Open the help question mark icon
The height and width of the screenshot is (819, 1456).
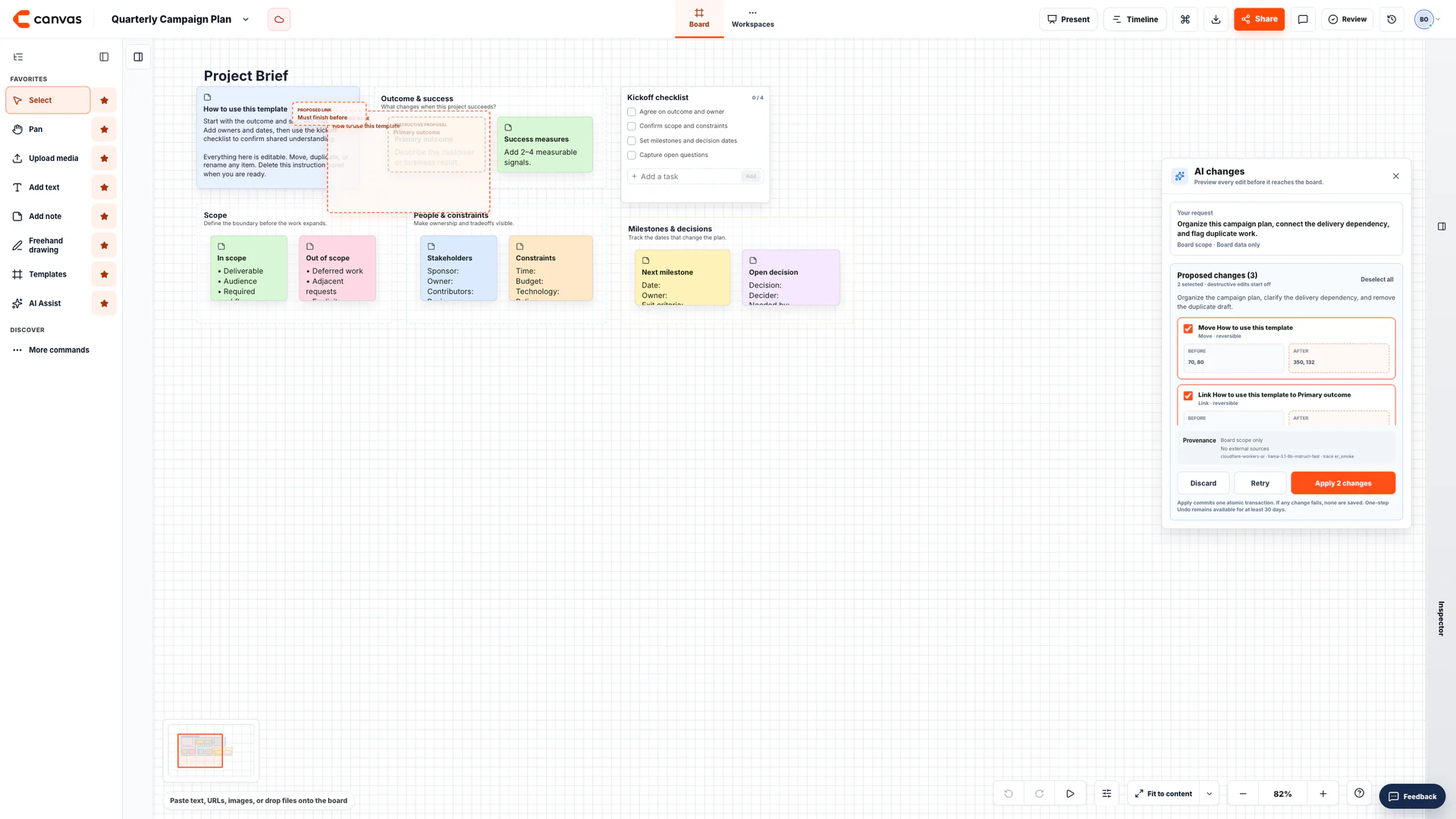click(1359, 793)
